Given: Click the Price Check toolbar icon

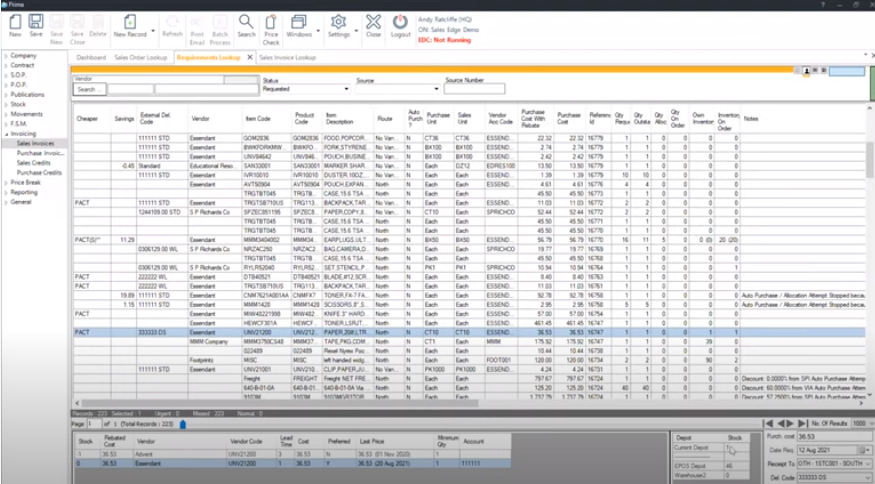Looking at the screenshot, I should [271, 22].
